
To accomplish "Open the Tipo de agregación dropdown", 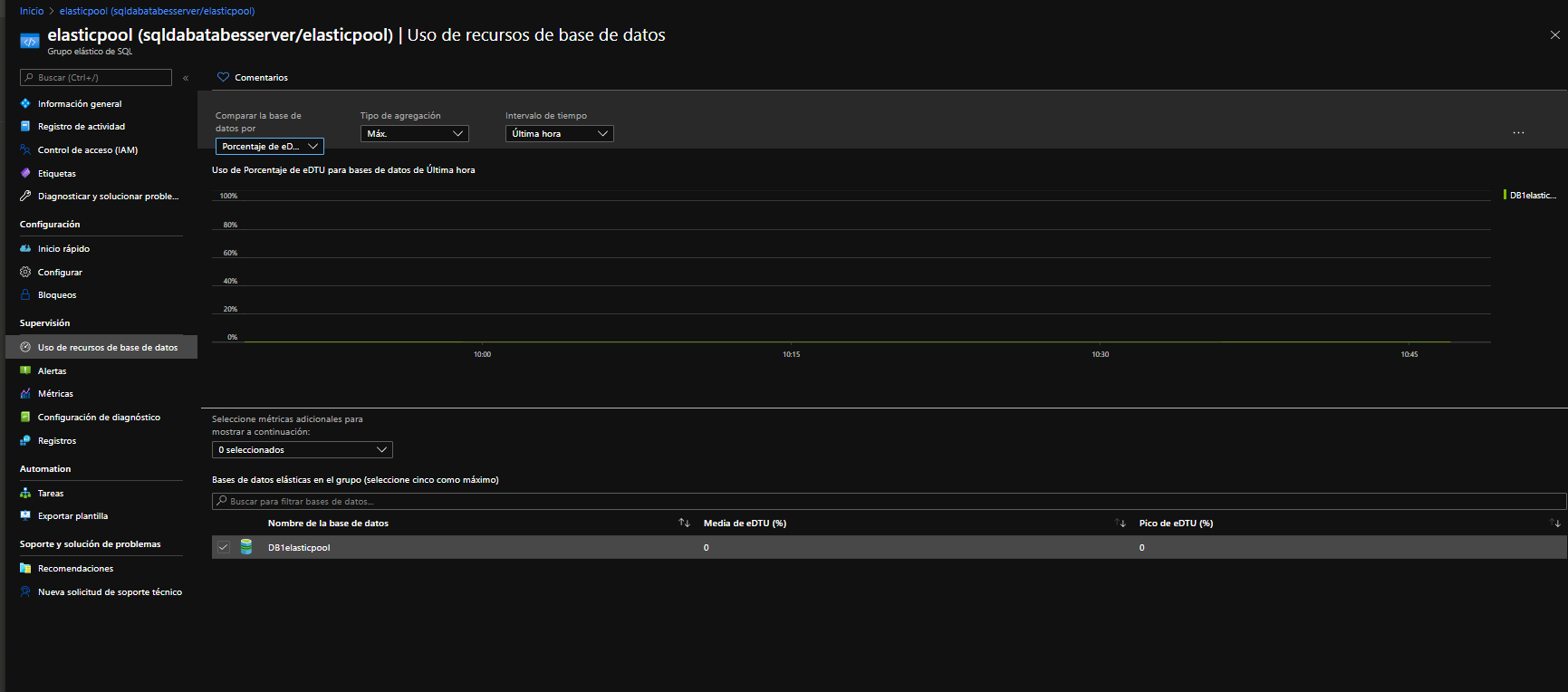I will tap(415, 133).
